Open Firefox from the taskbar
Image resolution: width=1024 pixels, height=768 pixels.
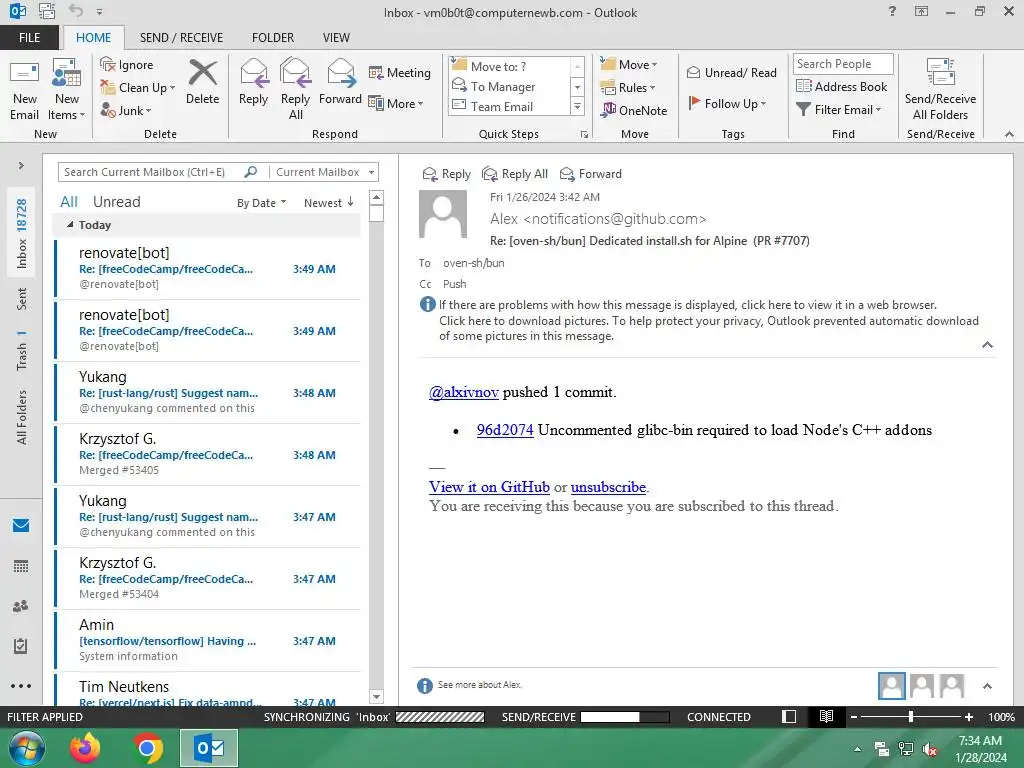[85, 748]
